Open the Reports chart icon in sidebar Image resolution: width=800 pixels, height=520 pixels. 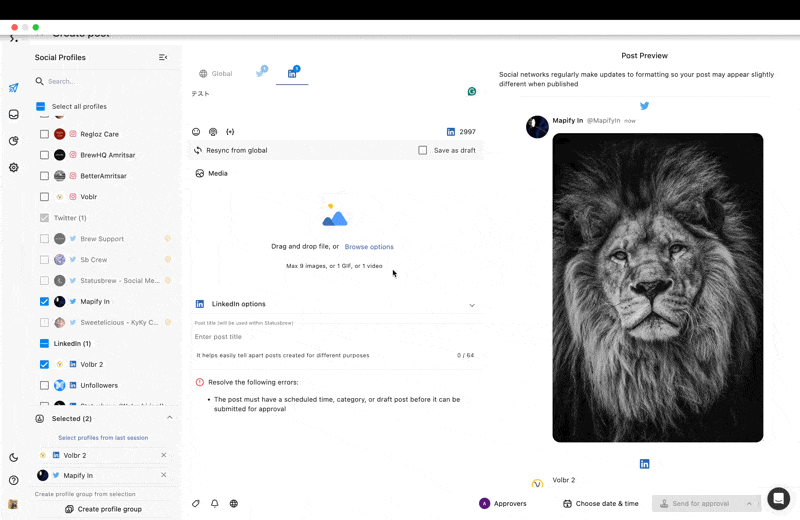coord(14,141)
